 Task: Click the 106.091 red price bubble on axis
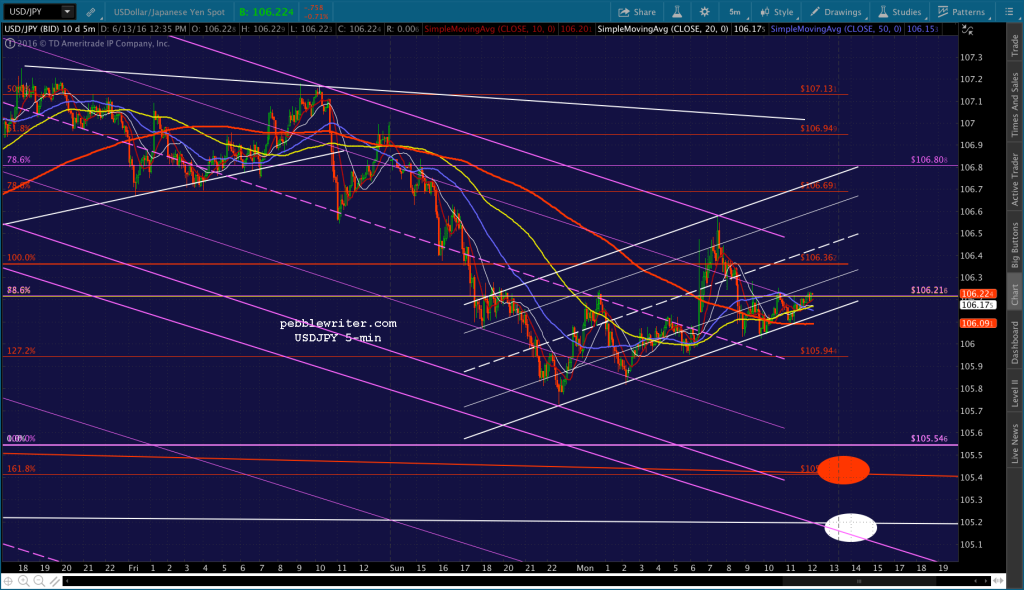click(978, 323)
